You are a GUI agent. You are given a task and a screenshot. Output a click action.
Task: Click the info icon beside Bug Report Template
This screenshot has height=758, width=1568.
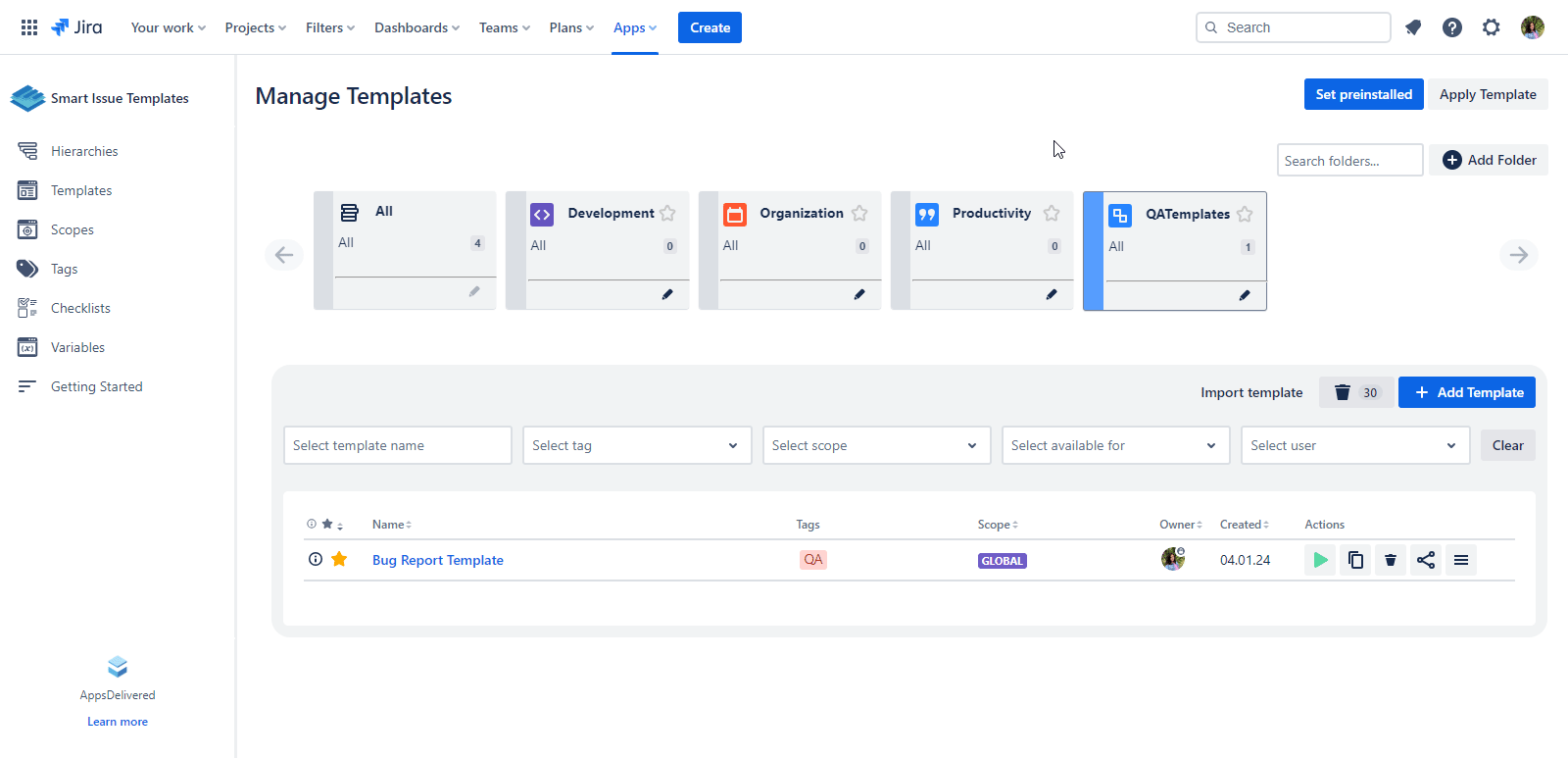(x=316, y=559)
